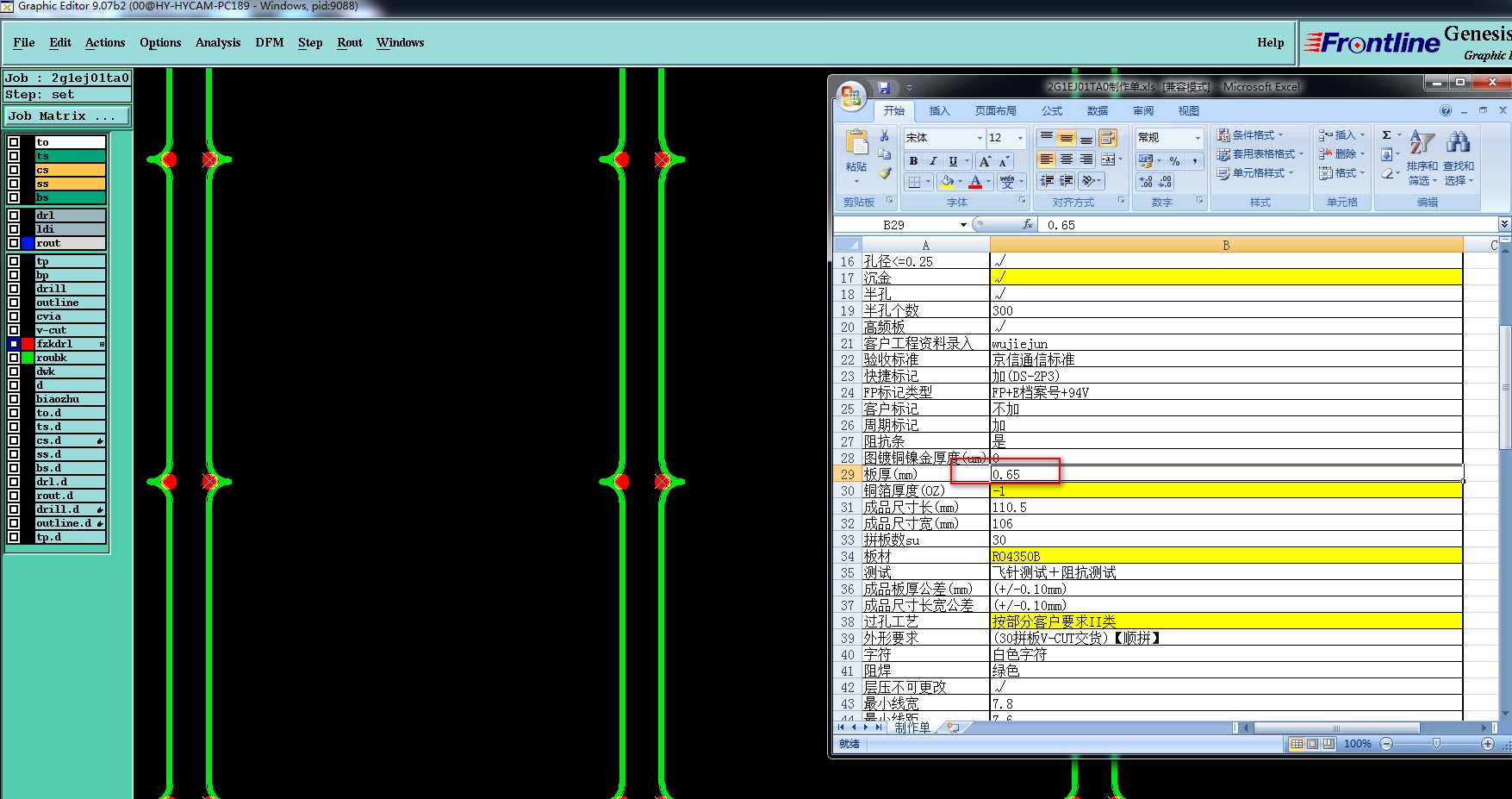1512x799 pixels.
Task: Click the AutoSum sigma icon
Action: (1386, 135)
